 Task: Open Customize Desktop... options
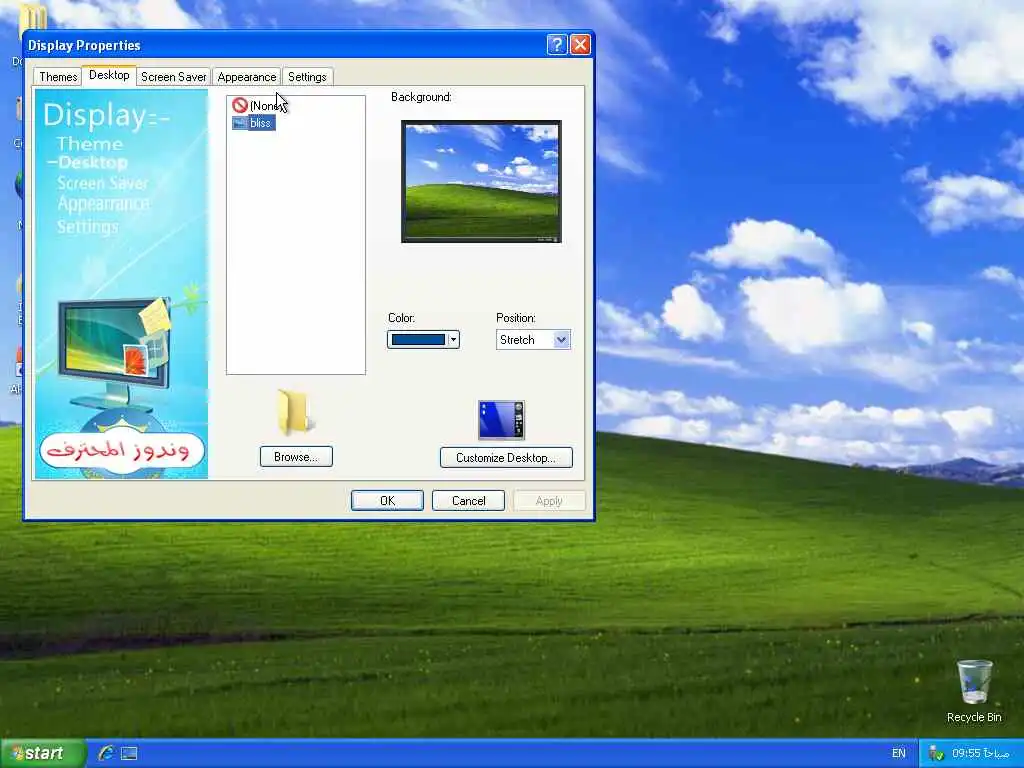point(506,457)
